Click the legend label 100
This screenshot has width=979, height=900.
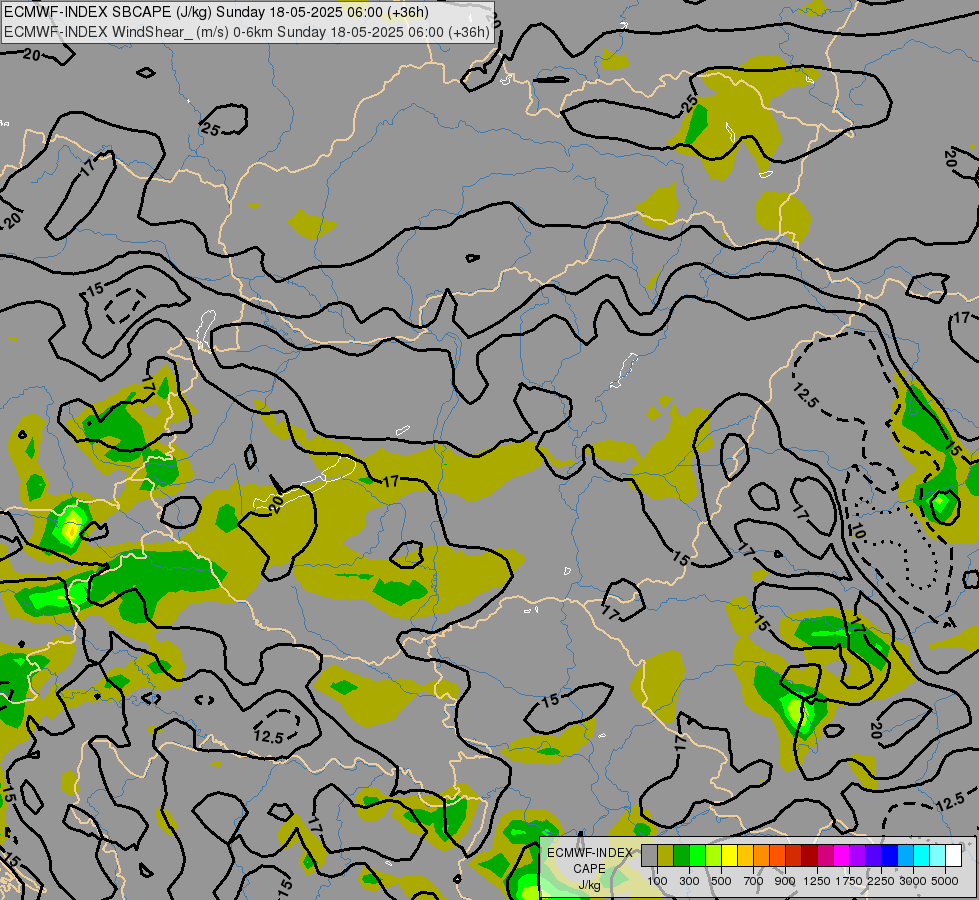pyautogui.click(x=657, y=881)
